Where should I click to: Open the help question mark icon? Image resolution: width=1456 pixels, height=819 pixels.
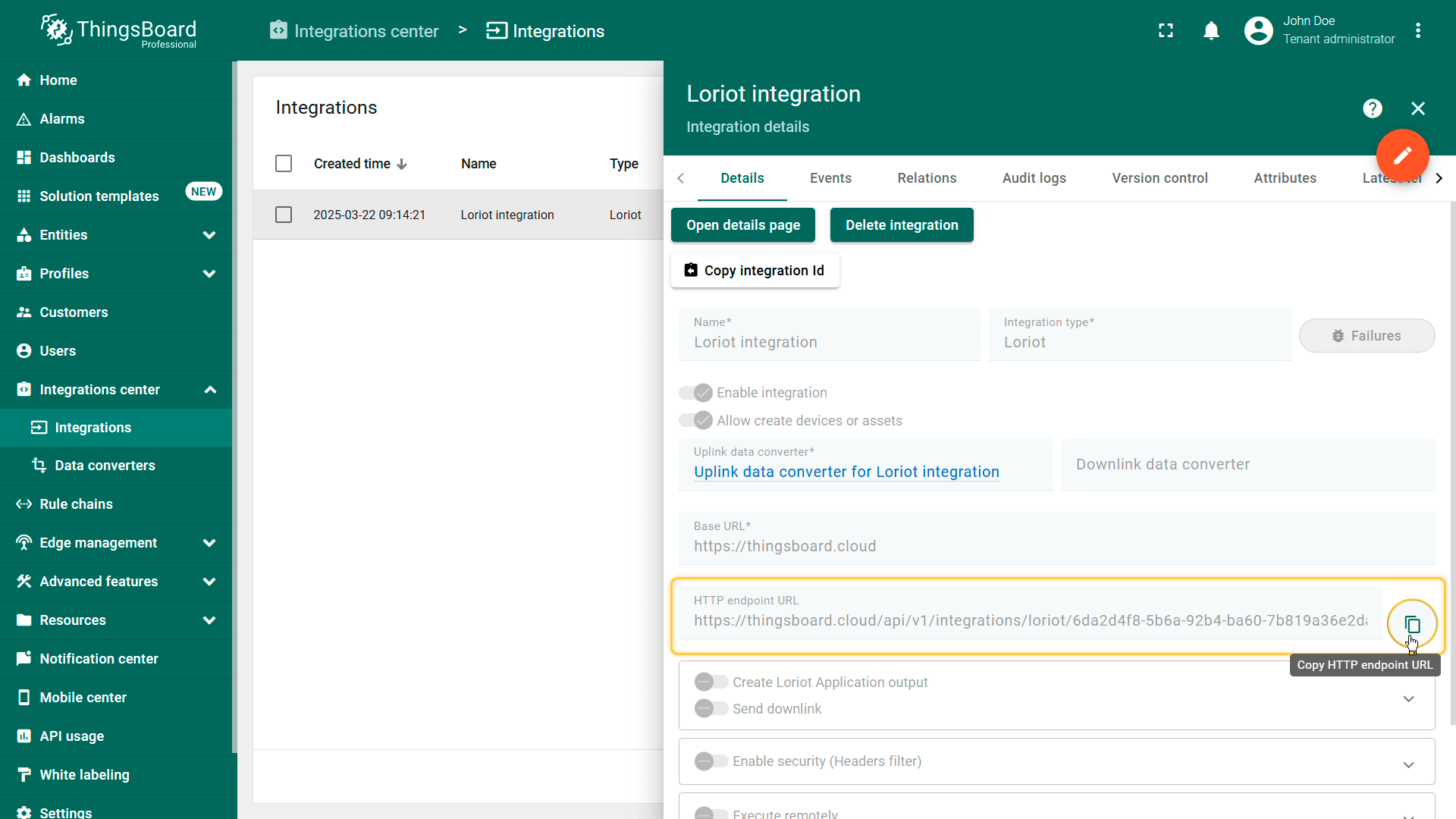click(x=1372, y=108)
